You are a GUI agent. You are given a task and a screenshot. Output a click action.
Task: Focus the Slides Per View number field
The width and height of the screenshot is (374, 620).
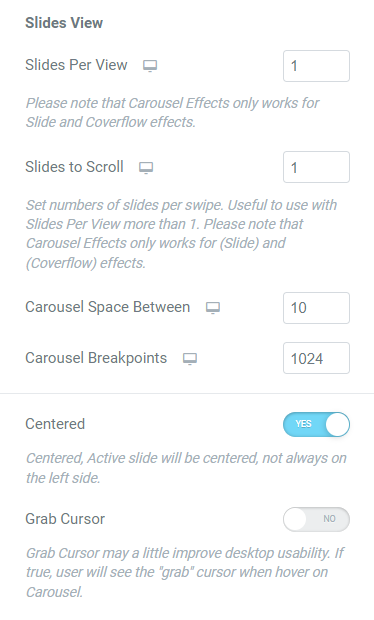[x=316, y=66]
